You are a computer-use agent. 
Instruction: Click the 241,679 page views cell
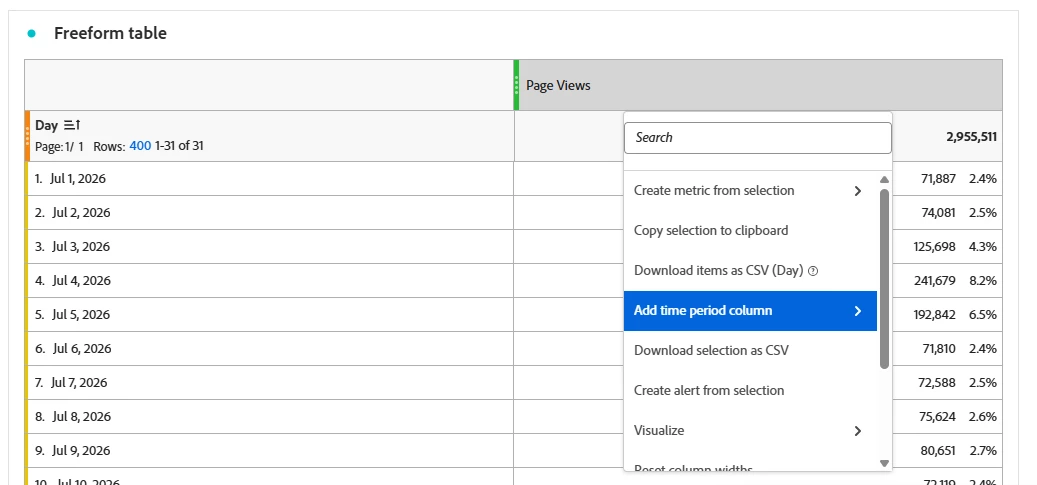coord(934,281)
